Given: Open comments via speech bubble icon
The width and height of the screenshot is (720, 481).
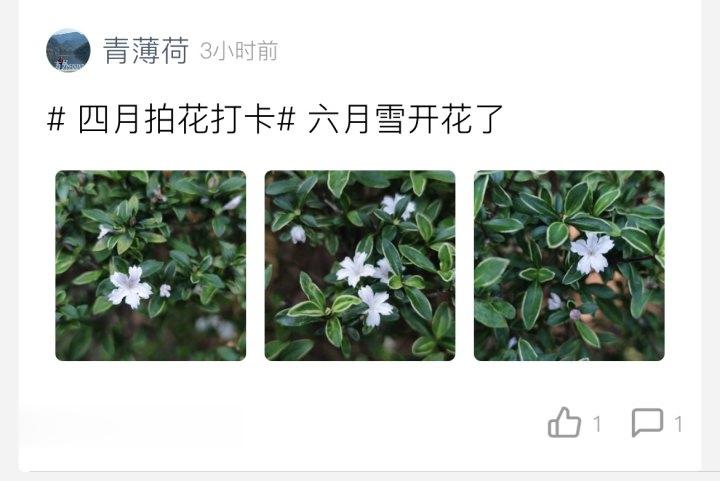Looking at the screenshot, I should point(647,422).
